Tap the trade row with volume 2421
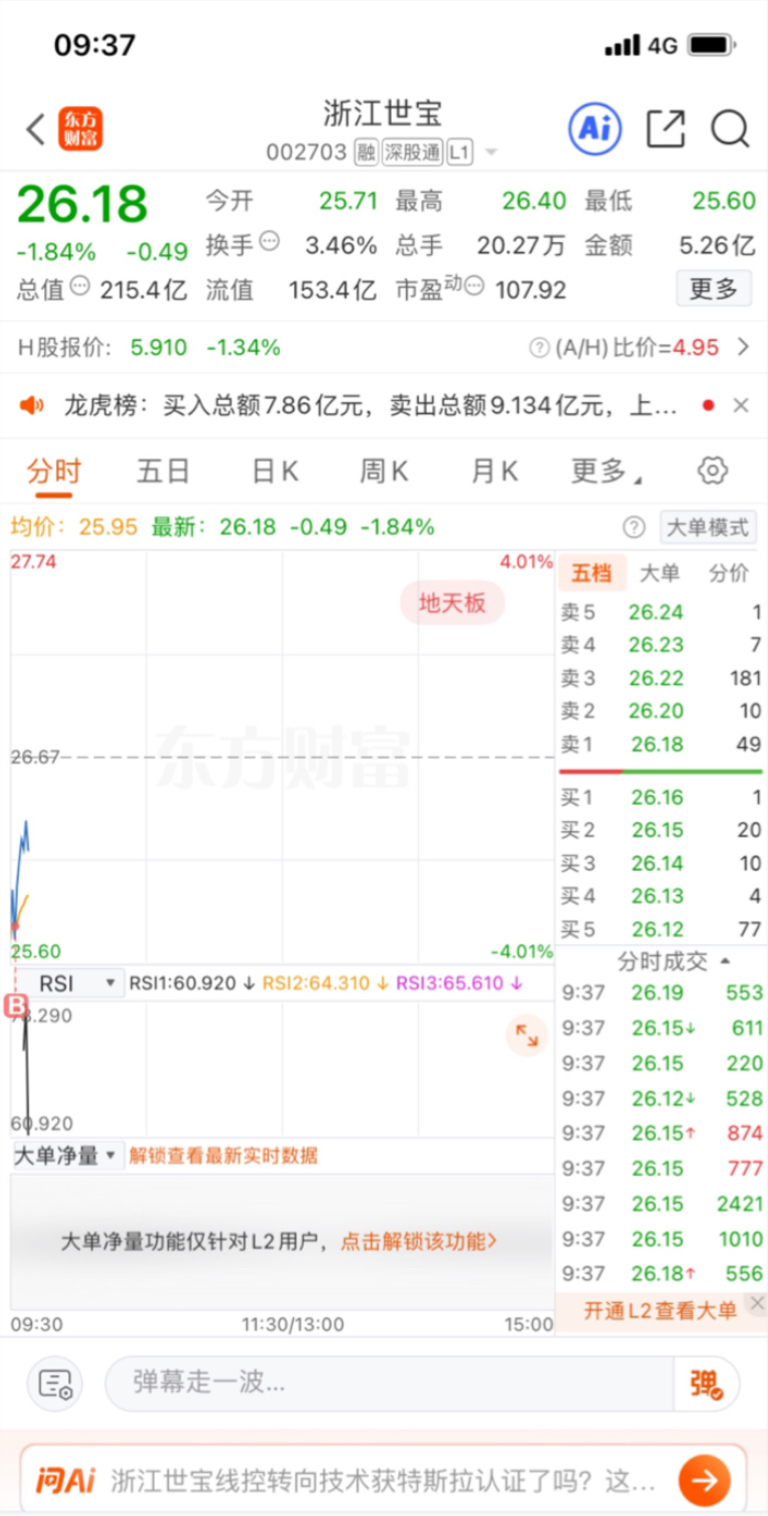768x1516 pixels. (x=662, y=1203)
